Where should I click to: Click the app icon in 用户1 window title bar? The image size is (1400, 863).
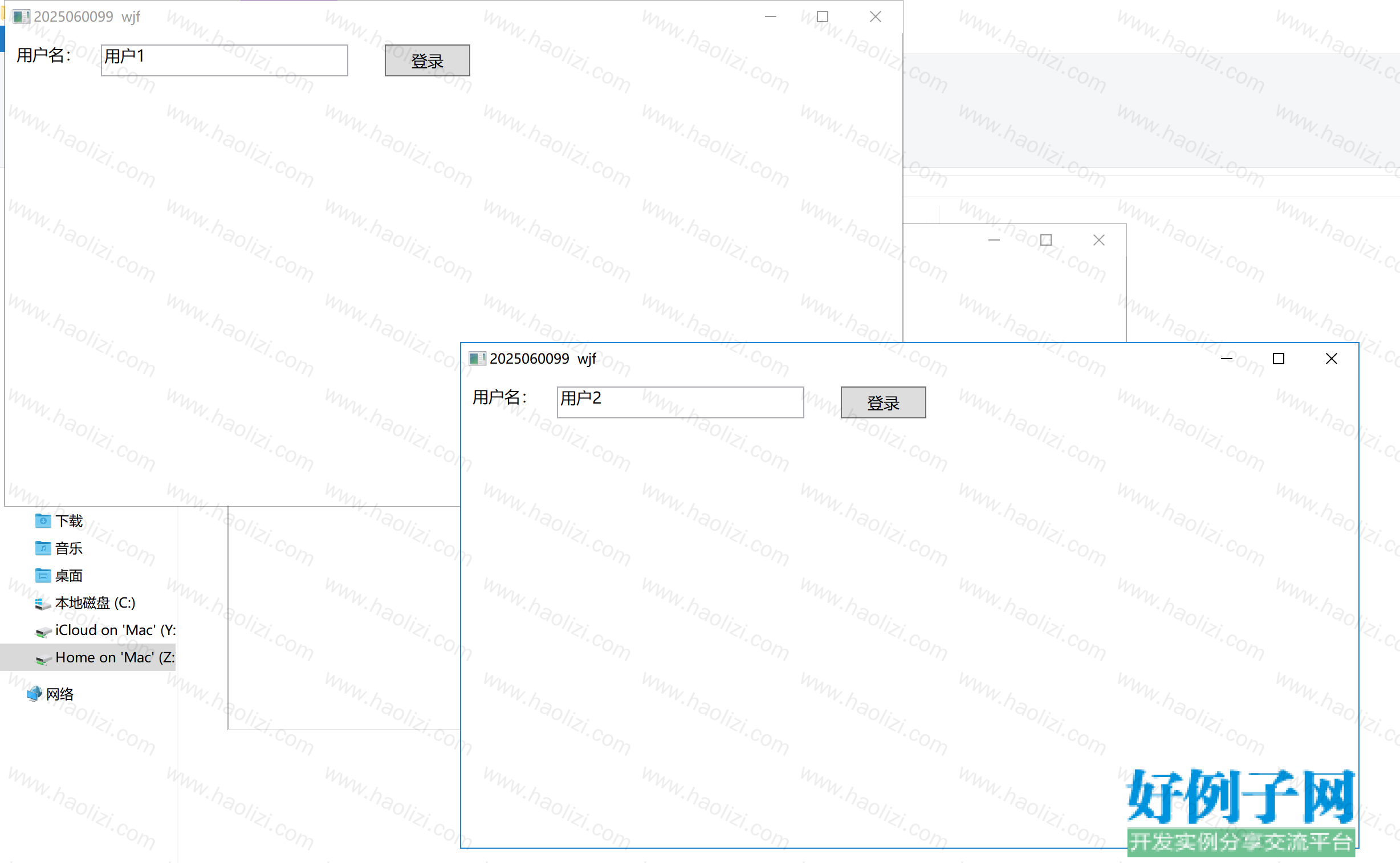click(21, 17)
